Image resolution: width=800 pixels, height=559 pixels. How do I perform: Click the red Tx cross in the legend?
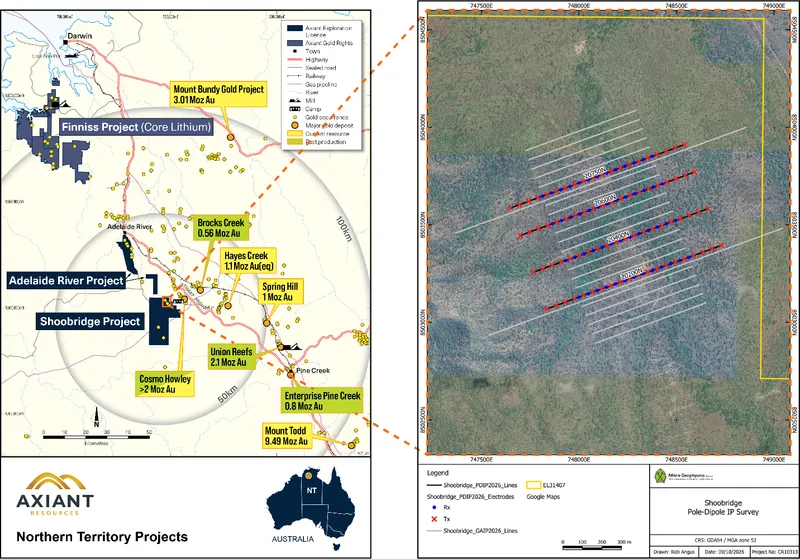434,519
